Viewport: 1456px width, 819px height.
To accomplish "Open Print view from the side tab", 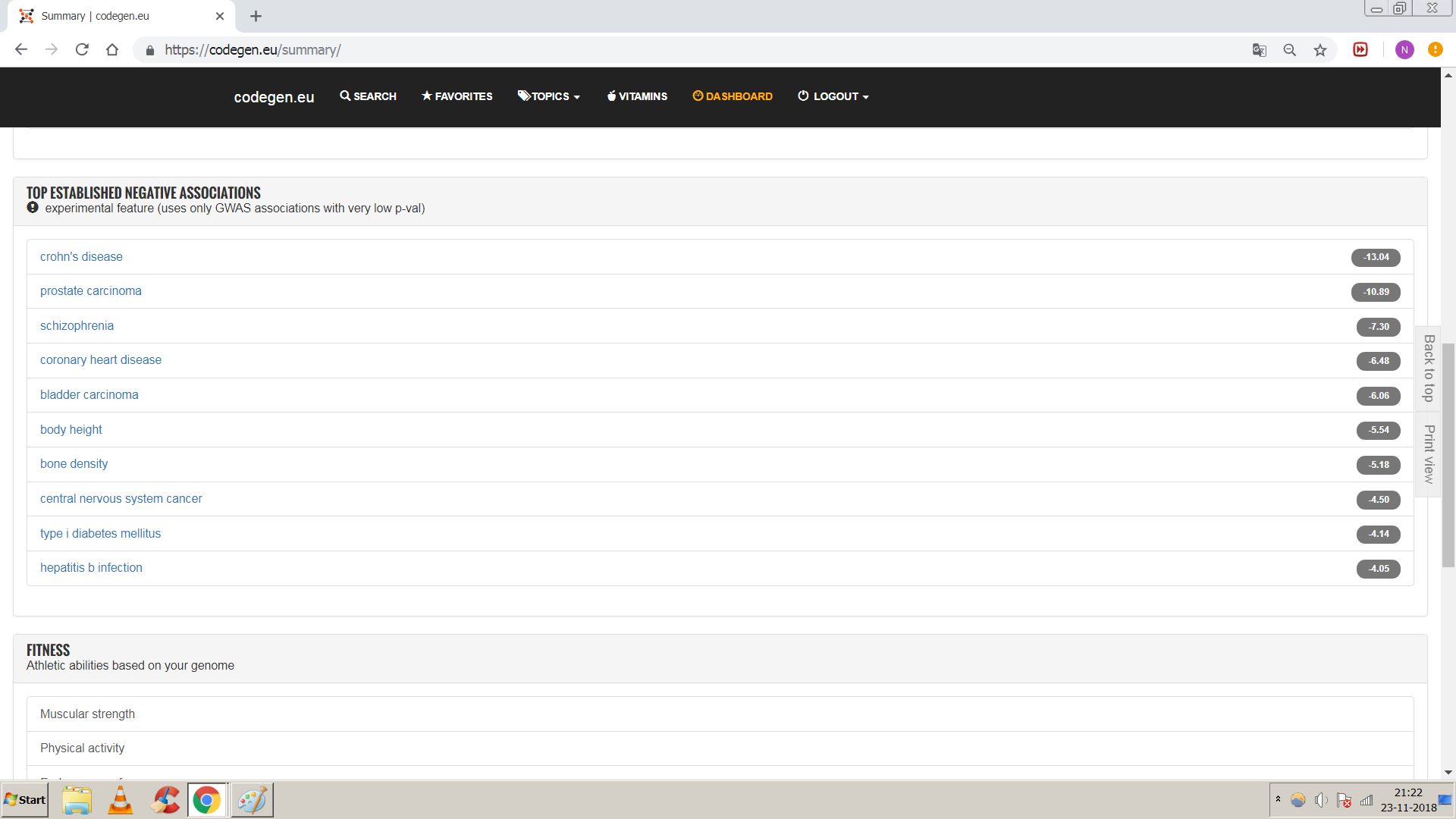I will 1429,454.
